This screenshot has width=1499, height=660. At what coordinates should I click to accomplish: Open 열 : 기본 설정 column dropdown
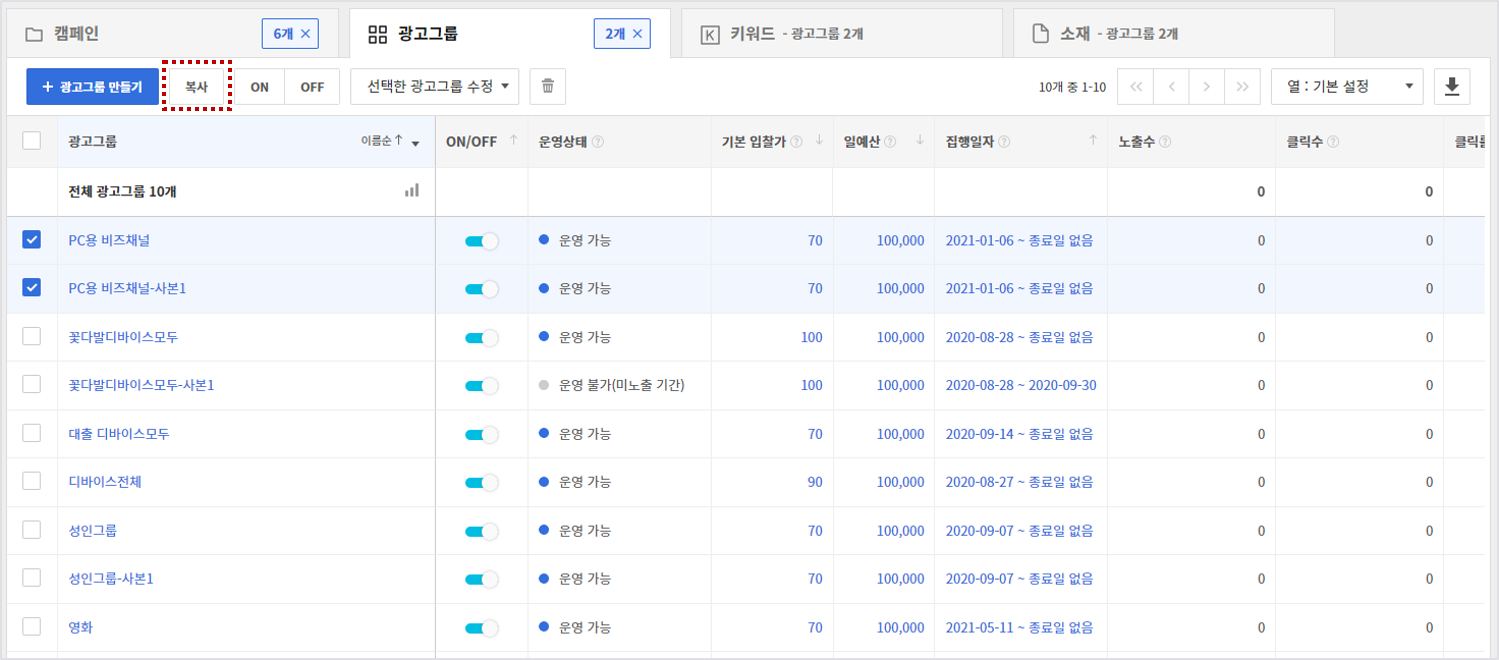[x=1347, y=87]
